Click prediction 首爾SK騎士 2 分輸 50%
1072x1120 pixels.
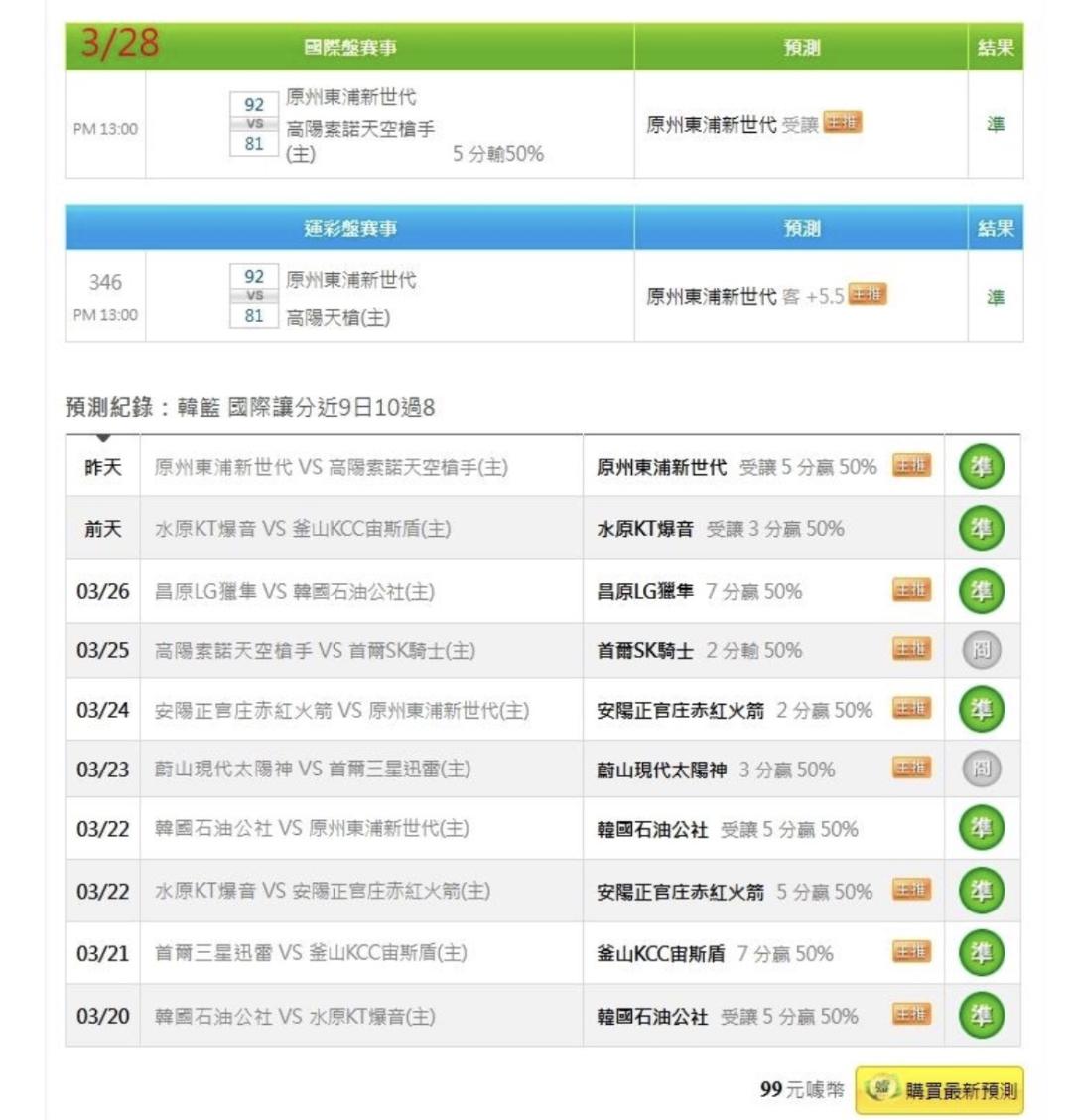tap(699, 650)
